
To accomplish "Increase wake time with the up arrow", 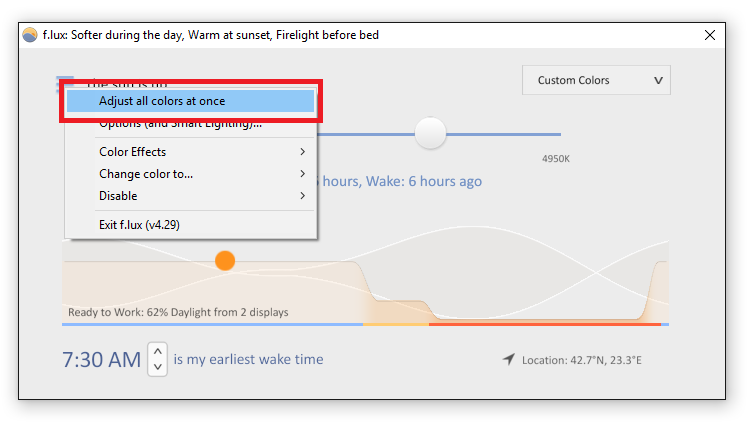I will [158, 351].
